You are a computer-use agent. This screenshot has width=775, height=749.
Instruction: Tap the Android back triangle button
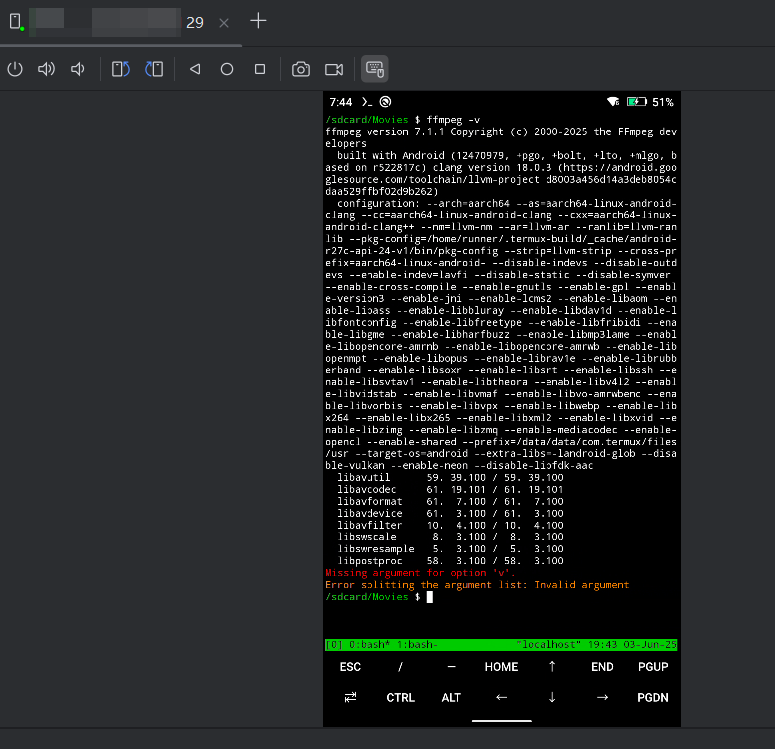[195, 69]
